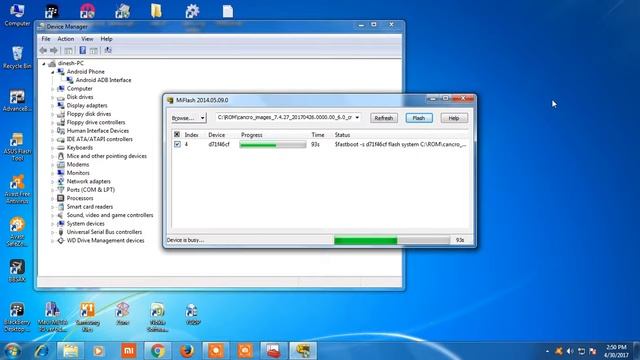Open Recycle Bin desktop icon
This screenshot has height=360, width=640.
coord(17,58)
